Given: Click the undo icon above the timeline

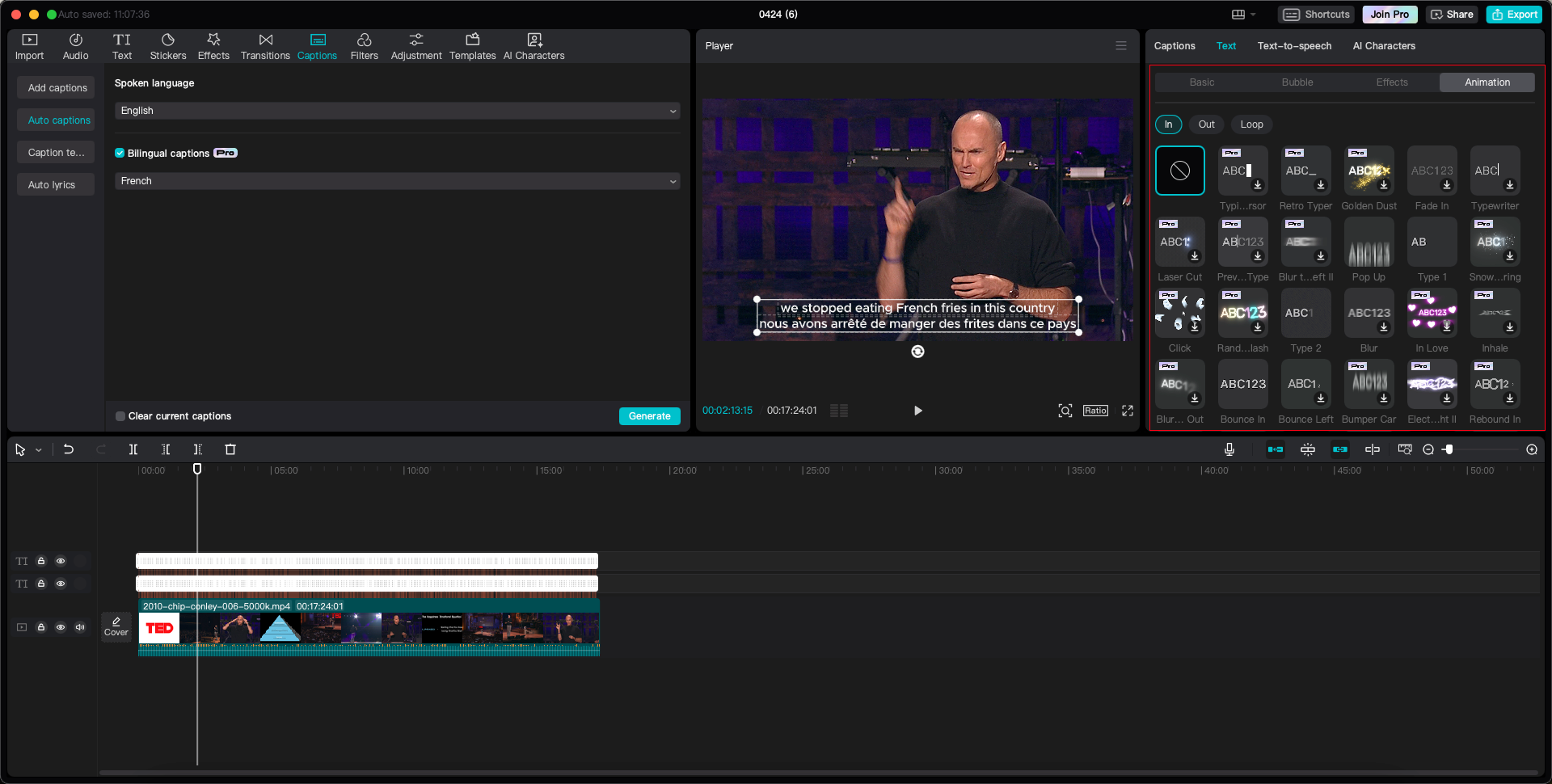Looking at the screenshot, I should click(x=69, y=449).
